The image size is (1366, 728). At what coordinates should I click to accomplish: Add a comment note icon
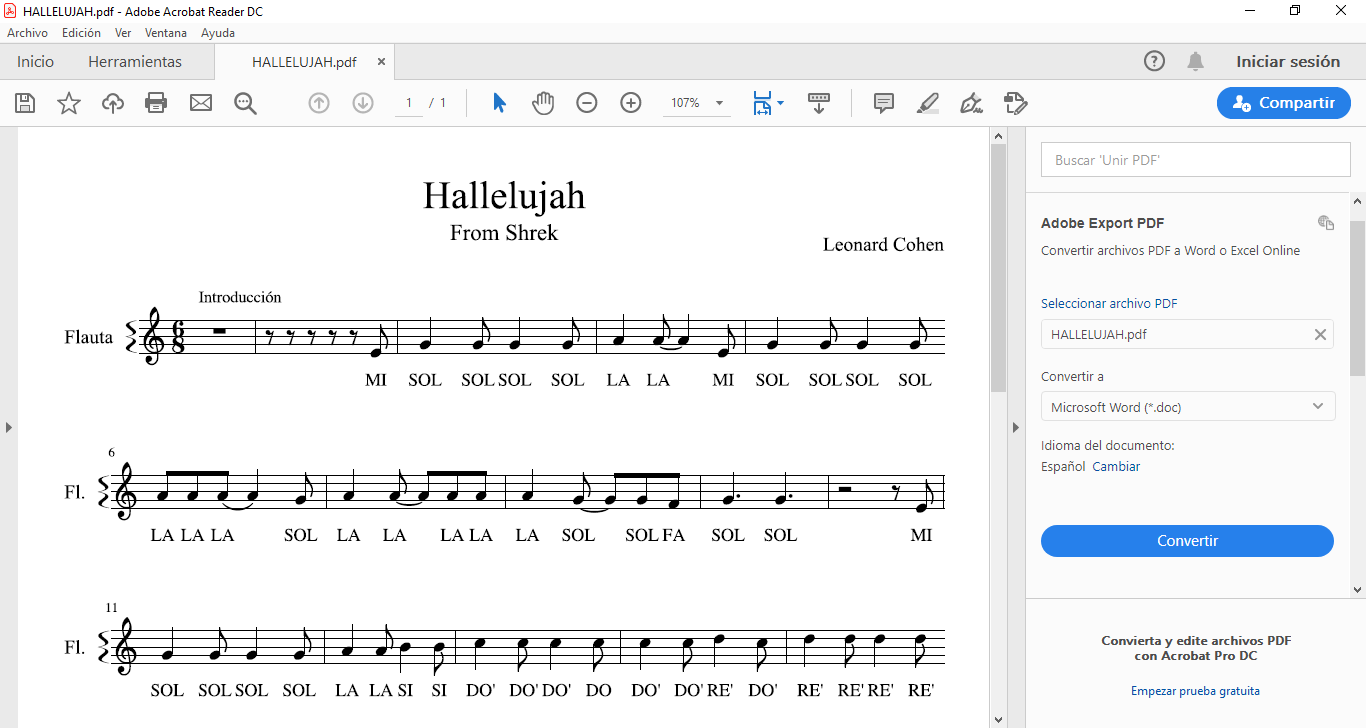[884, 103]
